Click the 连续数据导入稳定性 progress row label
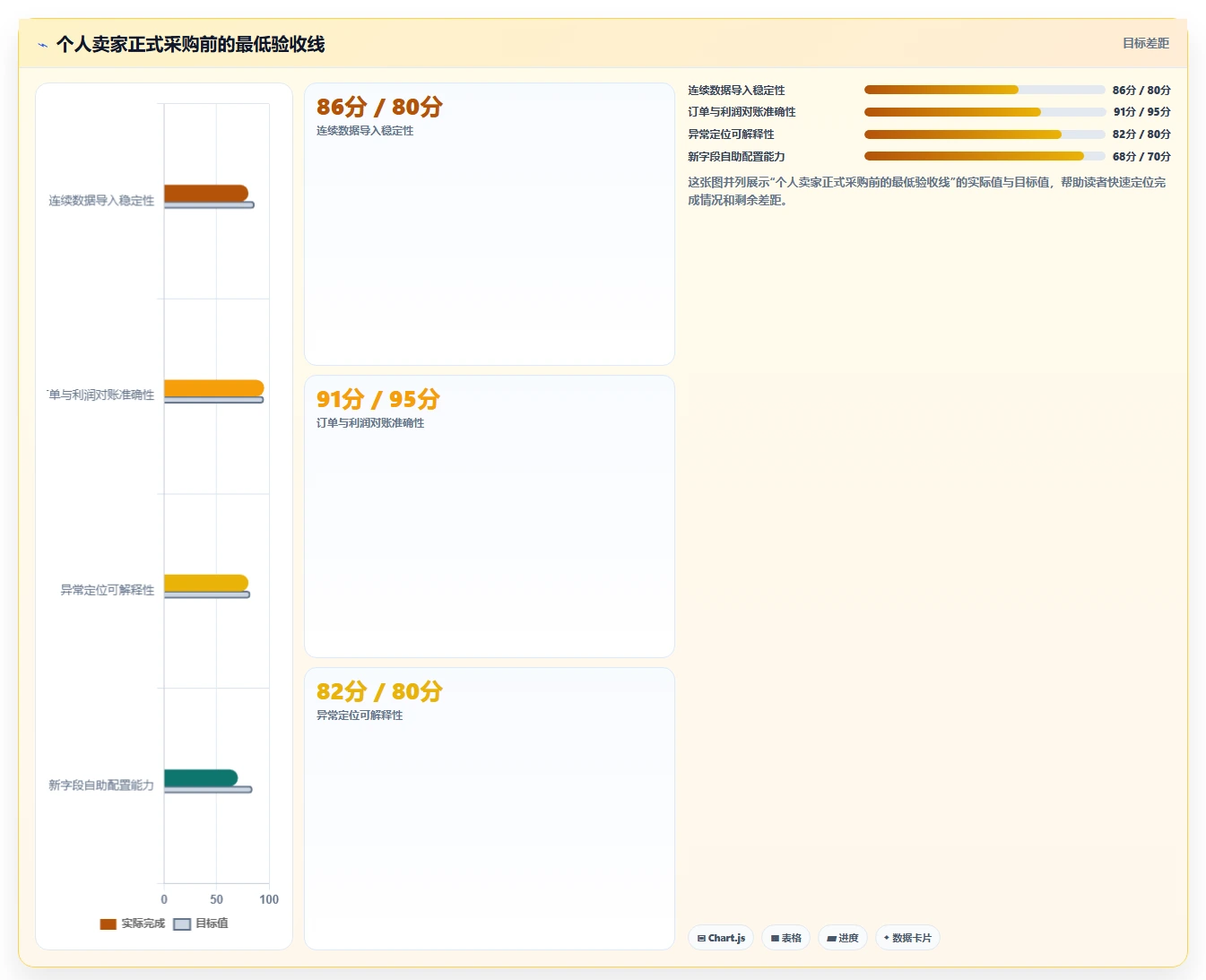 click(736, 90)
